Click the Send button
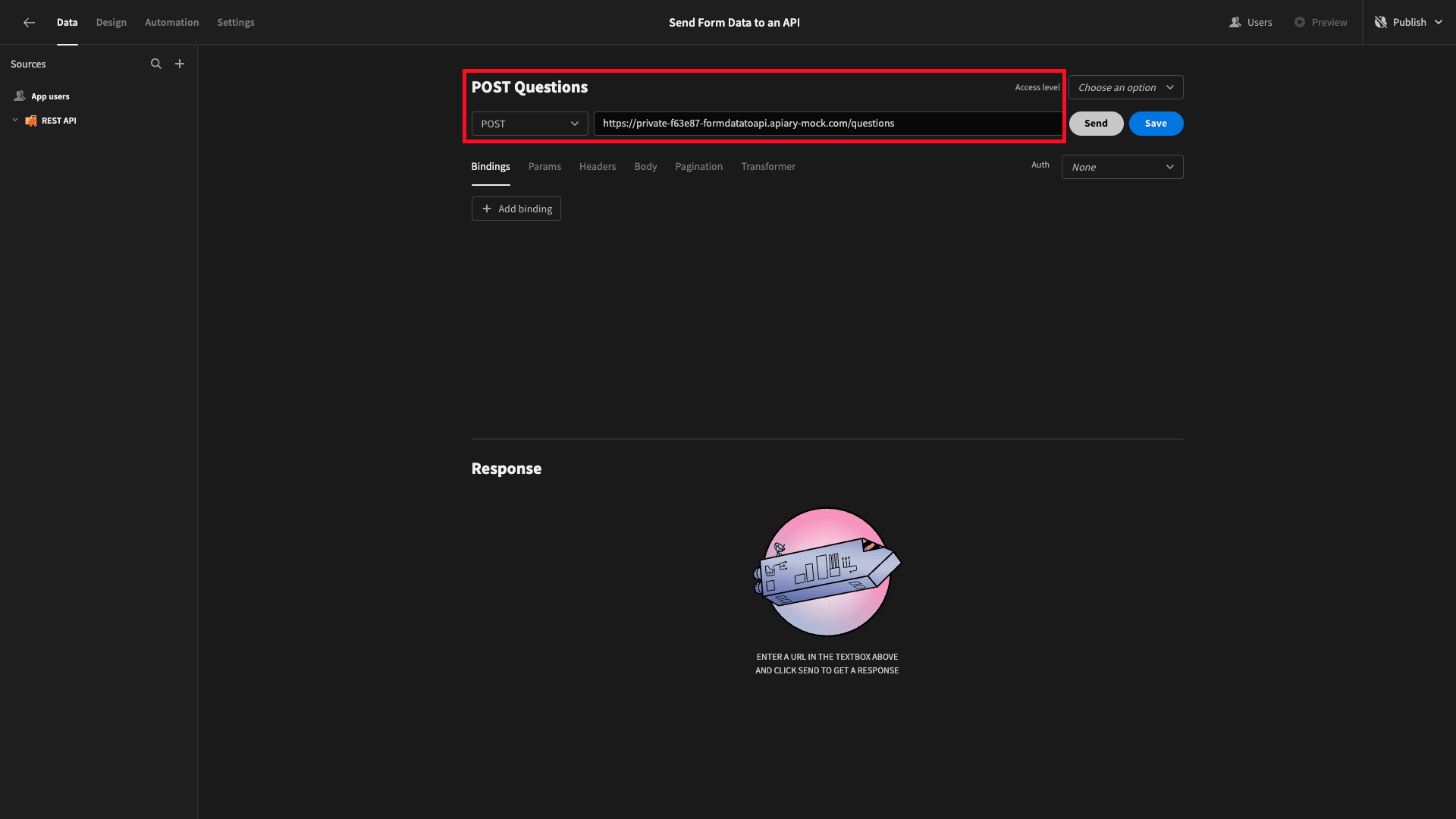This screenshot has height=819, width=1456. [x=1096, y=124]
